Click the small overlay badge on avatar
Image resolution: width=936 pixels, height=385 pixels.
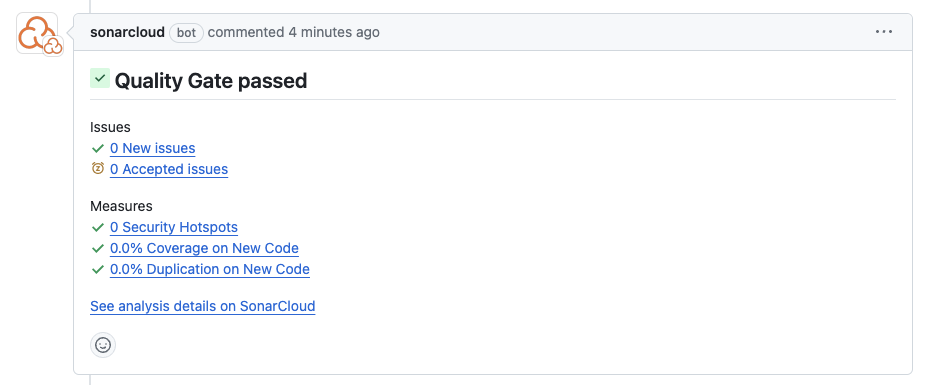(53, 45)
